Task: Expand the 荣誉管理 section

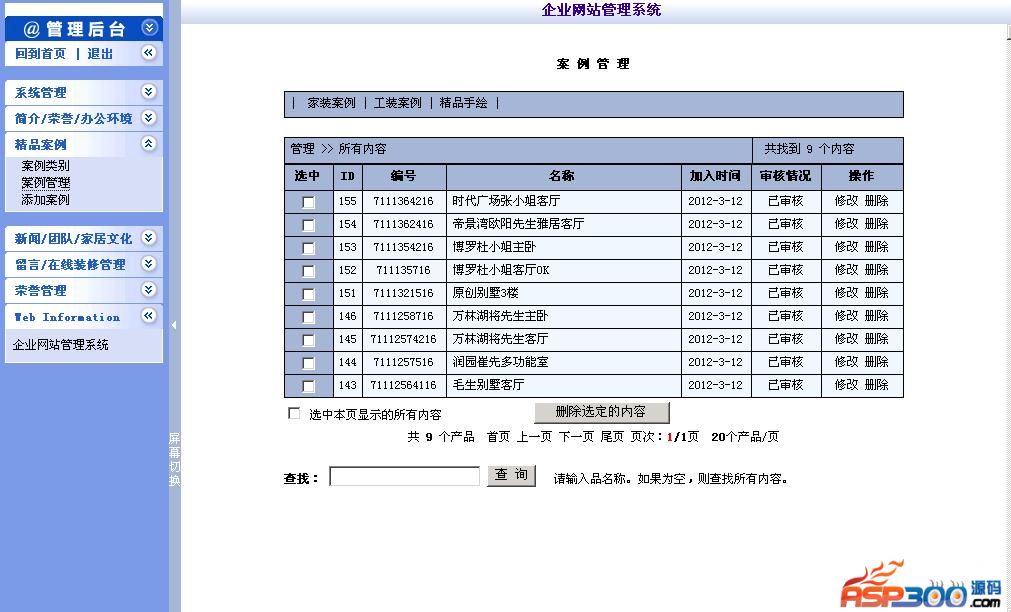Action: pyautogui.click(x=149, y=290)
